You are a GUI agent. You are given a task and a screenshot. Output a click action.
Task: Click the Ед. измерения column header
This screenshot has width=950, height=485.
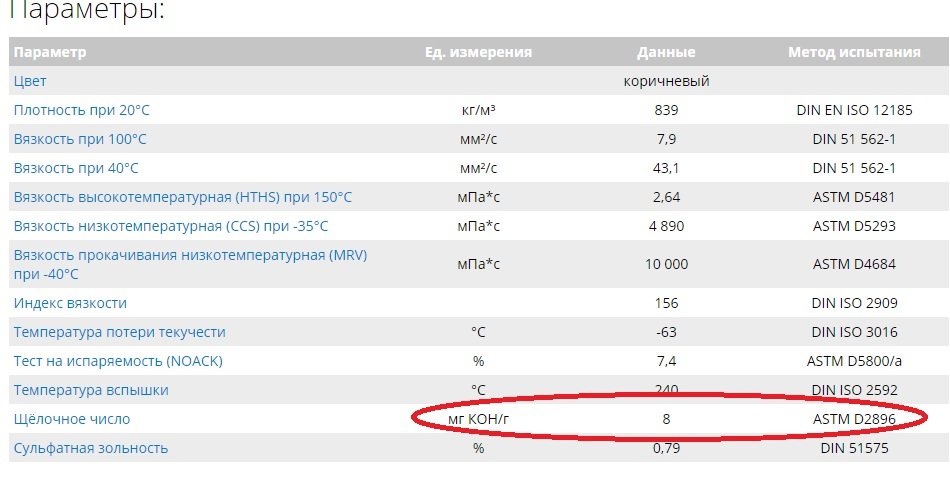click(478, 52)
